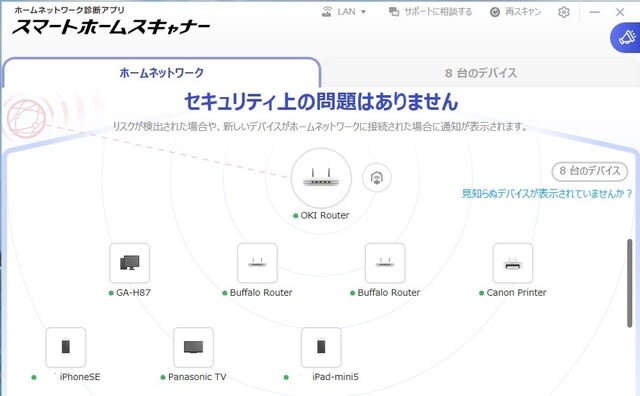
Task: Open 見知らぬデバイスが表示されていませんか？ link
Action: pyautogui.click(x=547, y=194)
